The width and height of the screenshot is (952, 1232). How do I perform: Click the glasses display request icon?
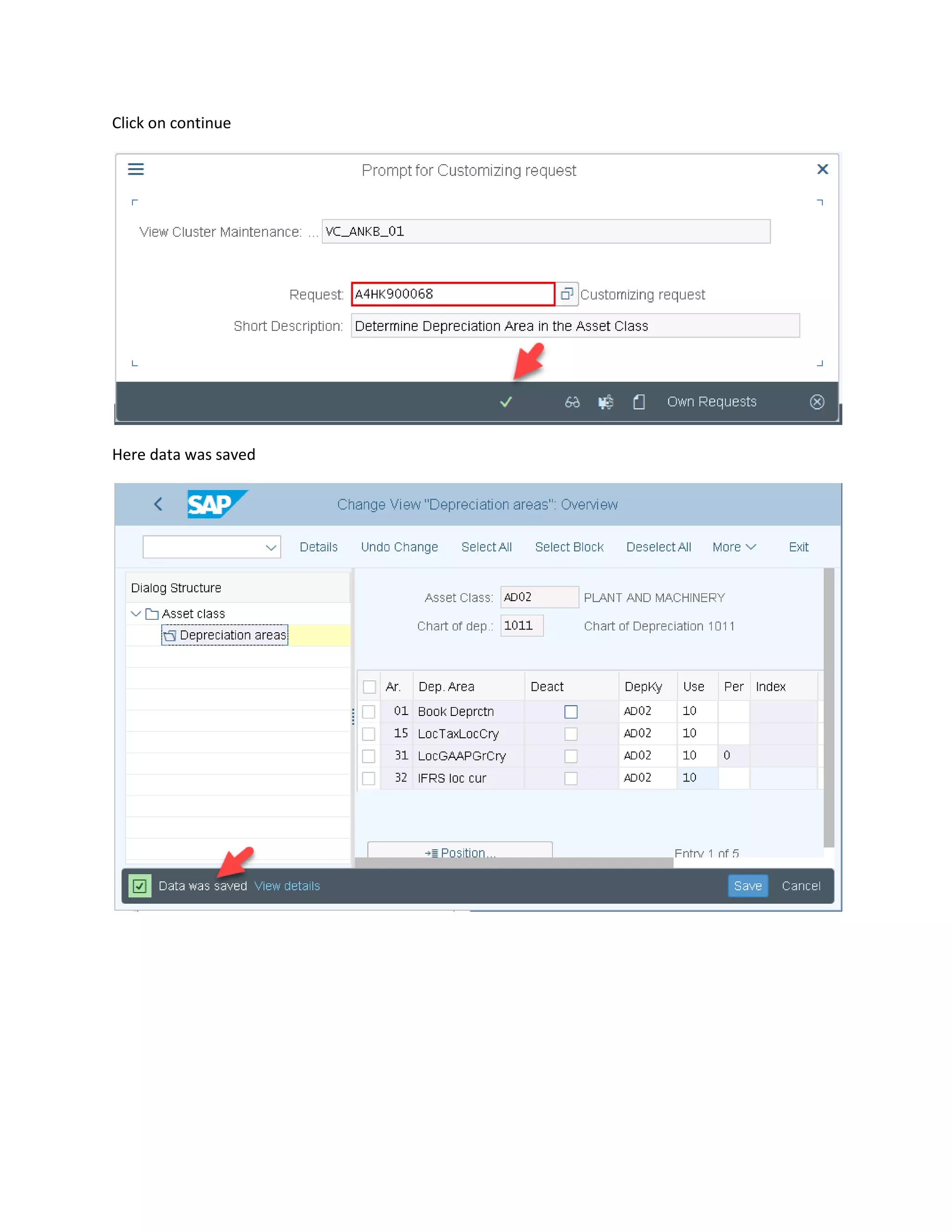(572, 402)
